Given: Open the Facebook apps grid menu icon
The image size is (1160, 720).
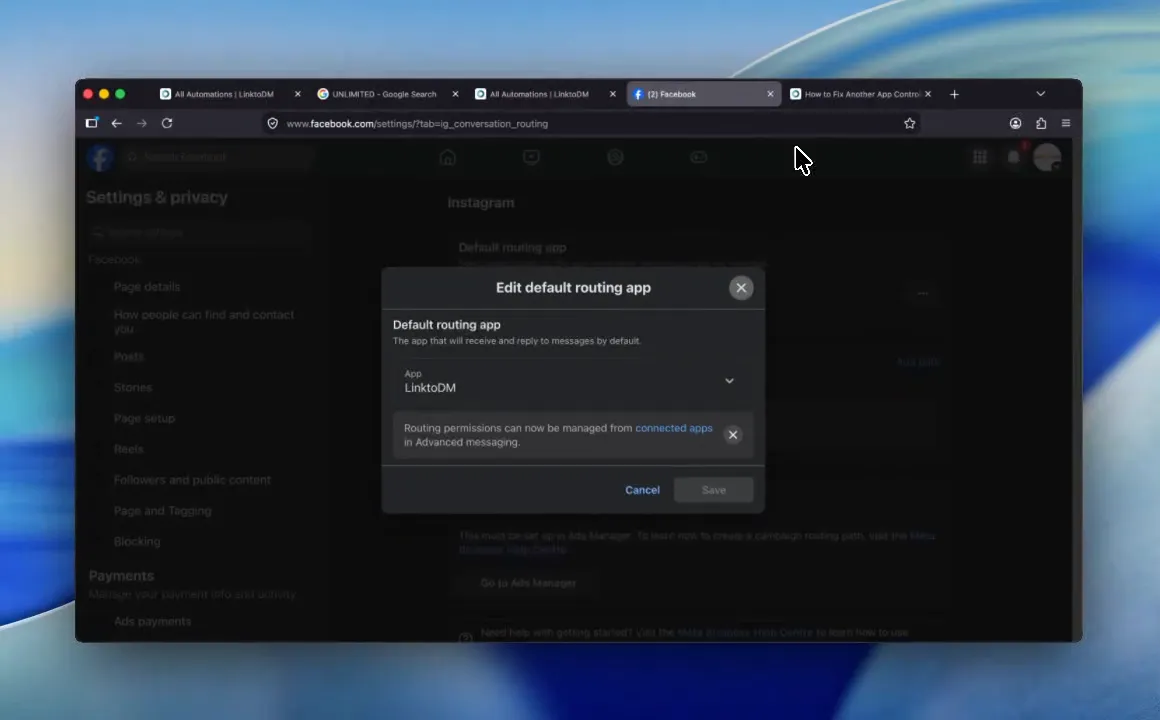Looking at the screenshot, I should point(979,157).
